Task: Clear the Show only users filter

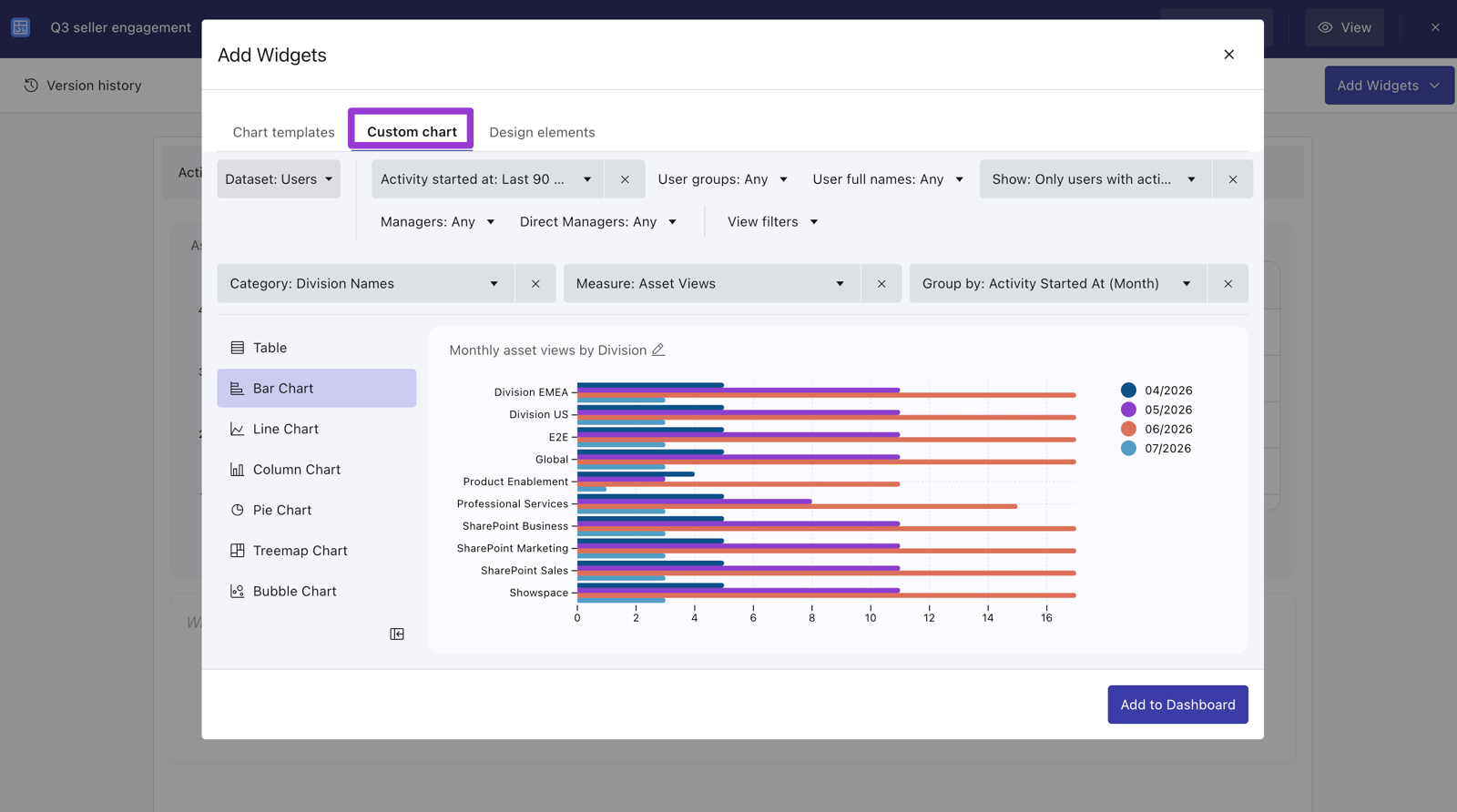Action: tap(1233, 179)
